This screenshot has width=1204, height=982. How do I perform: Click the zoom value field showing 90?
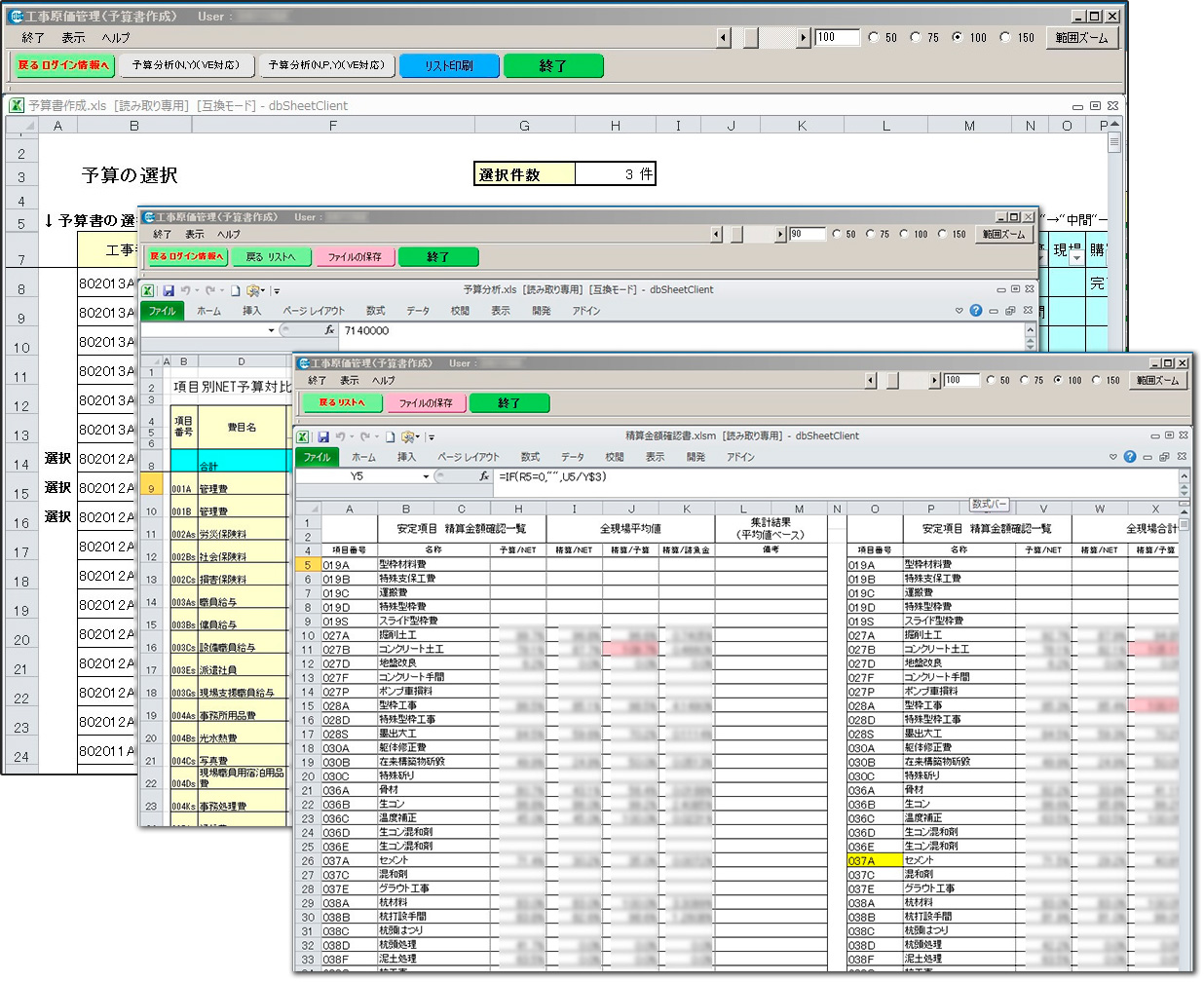807,234
